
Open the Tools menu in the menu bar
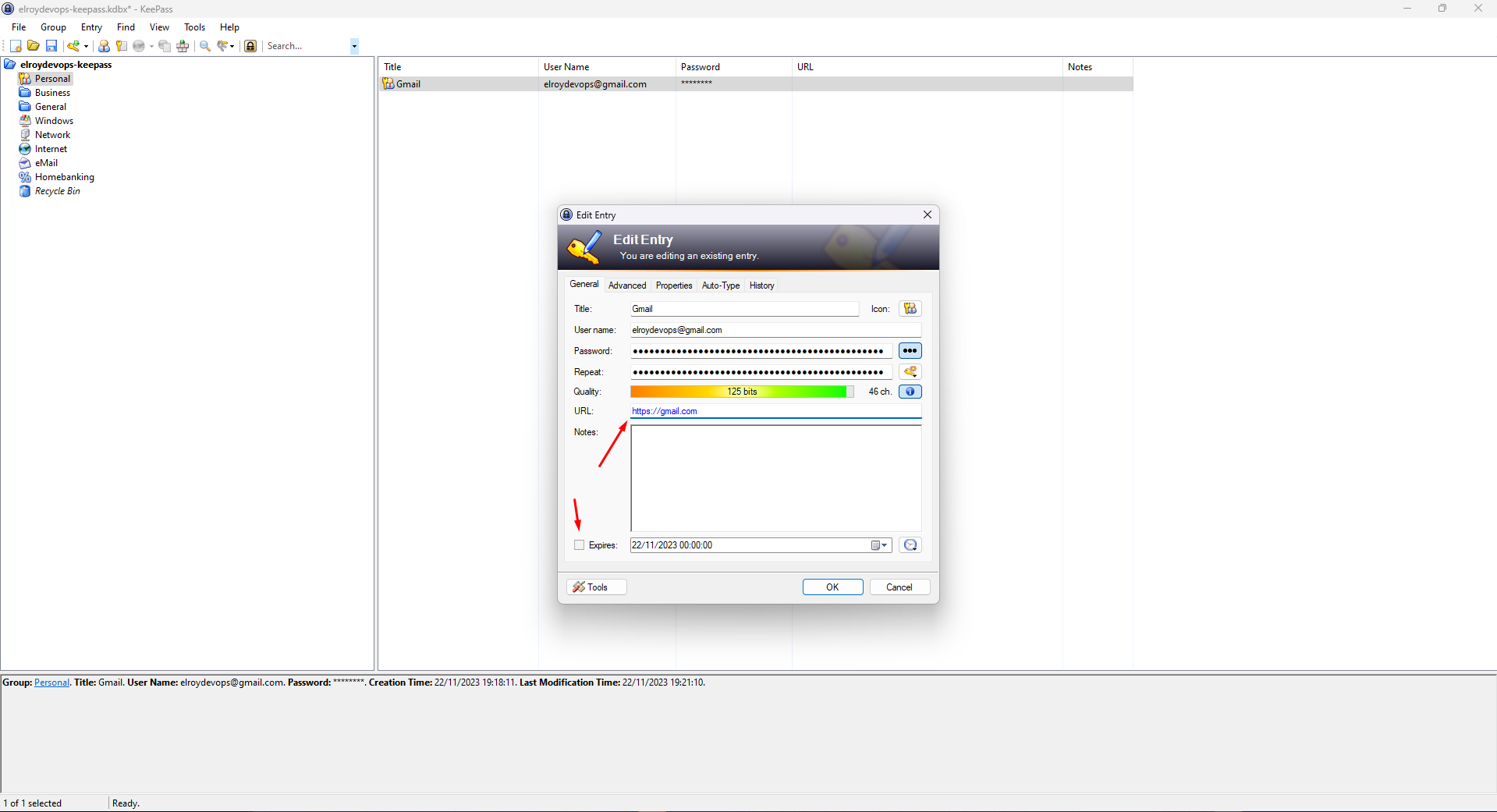click(194, 27)
